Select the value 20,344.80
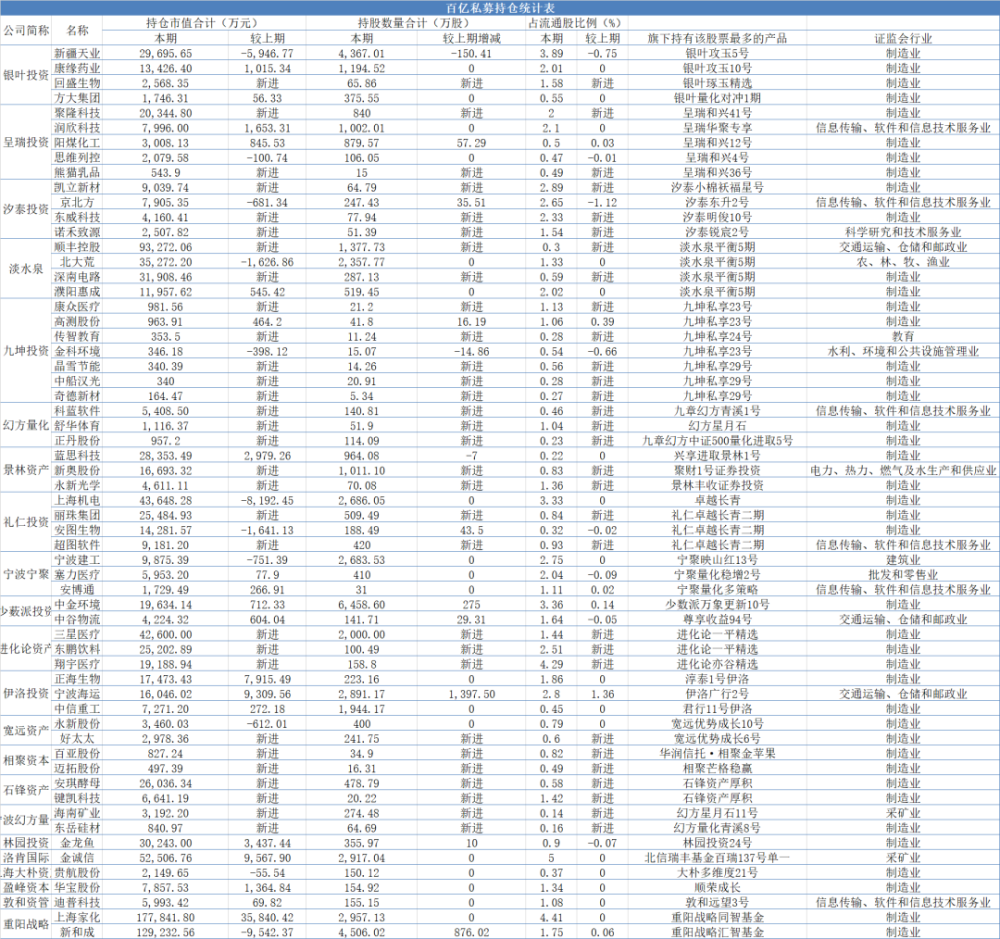Screen dimensions: 1000x939 pos(165,113)
